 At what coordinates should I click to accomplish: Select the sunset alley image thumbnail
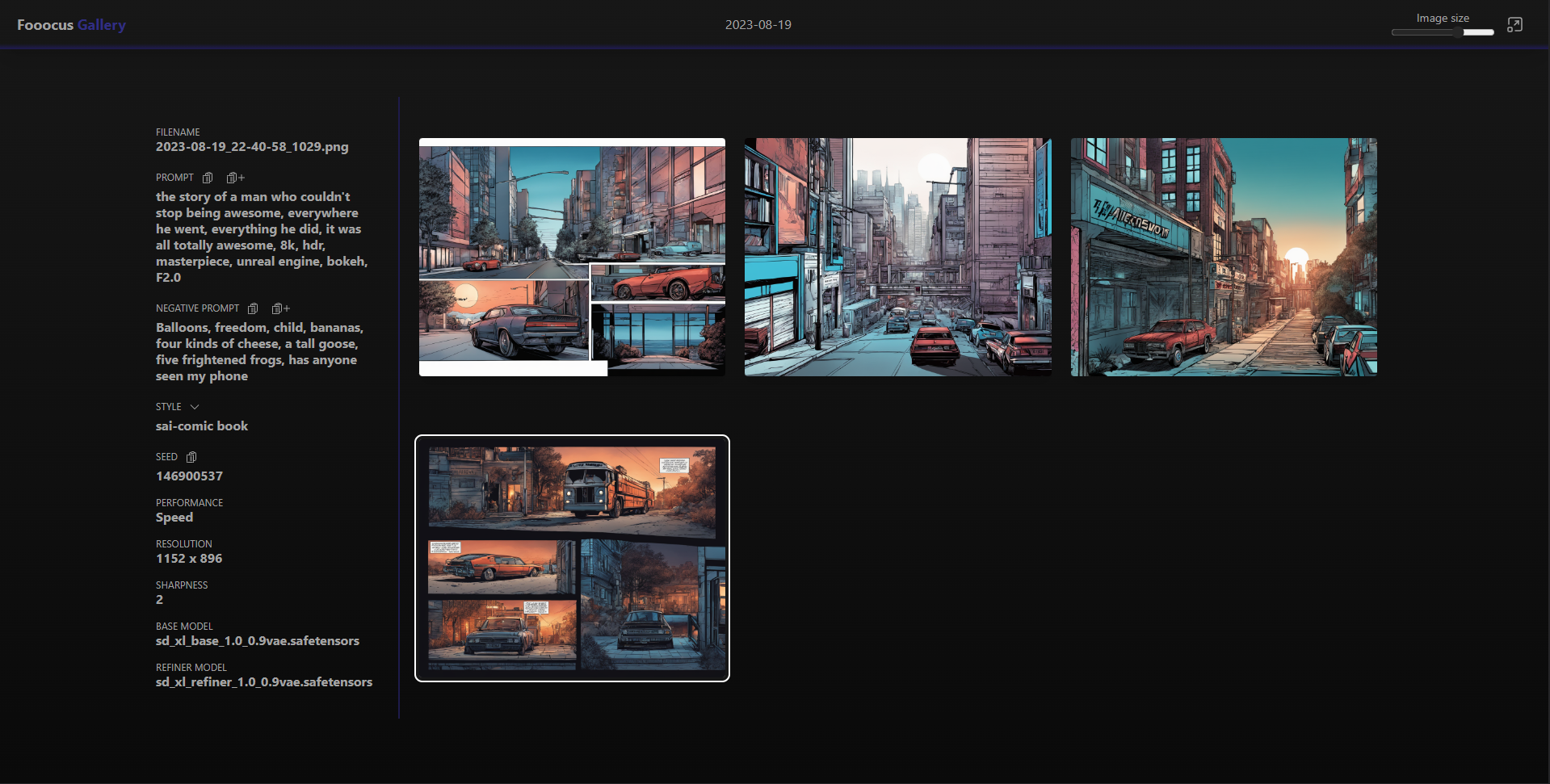click(x=1222, y=257)
